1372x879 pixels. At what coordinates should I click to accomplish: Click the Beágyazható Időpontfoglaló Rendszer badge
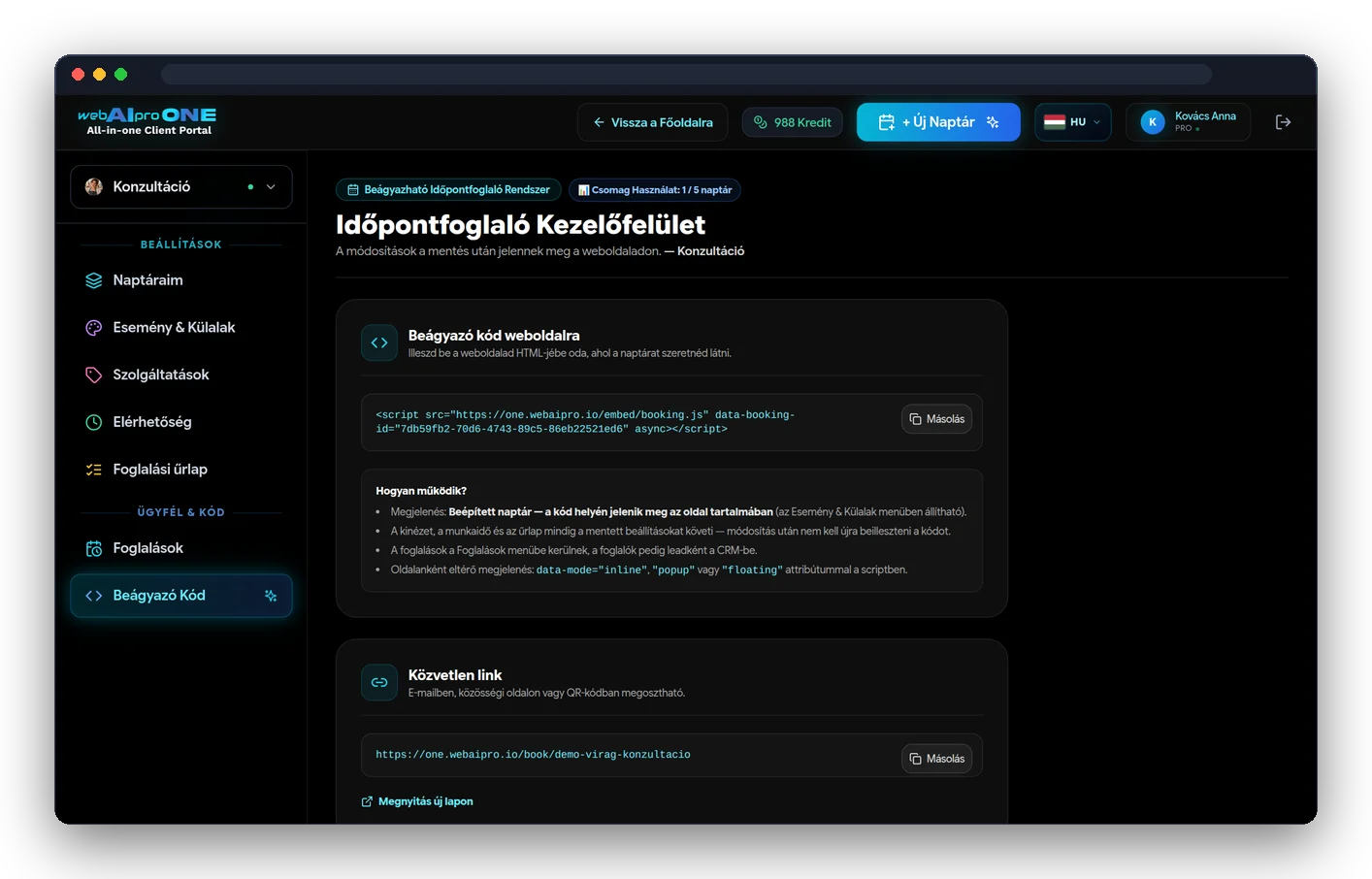click(448, 190)
